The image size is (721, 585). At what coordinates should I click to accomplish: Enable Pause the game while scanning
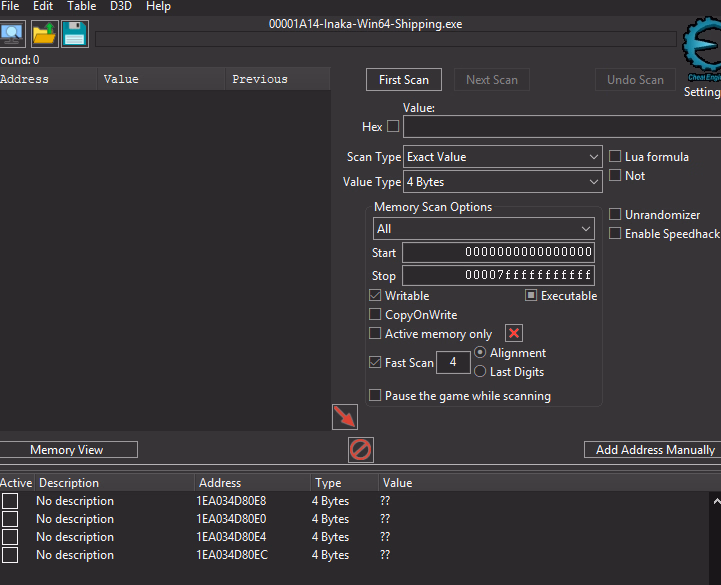pyautogui.click(x=376, y=396)
